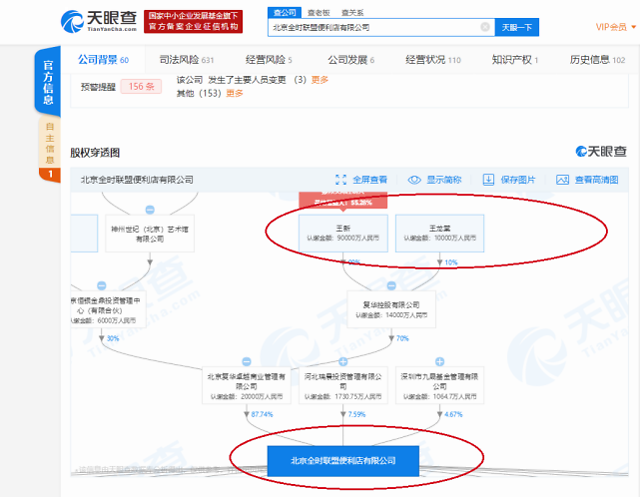This screenshot has height=497, width=640.
Task: Collapse node above 神州世纪艺术馆 minus icon
Action: (x=150, y=210)
